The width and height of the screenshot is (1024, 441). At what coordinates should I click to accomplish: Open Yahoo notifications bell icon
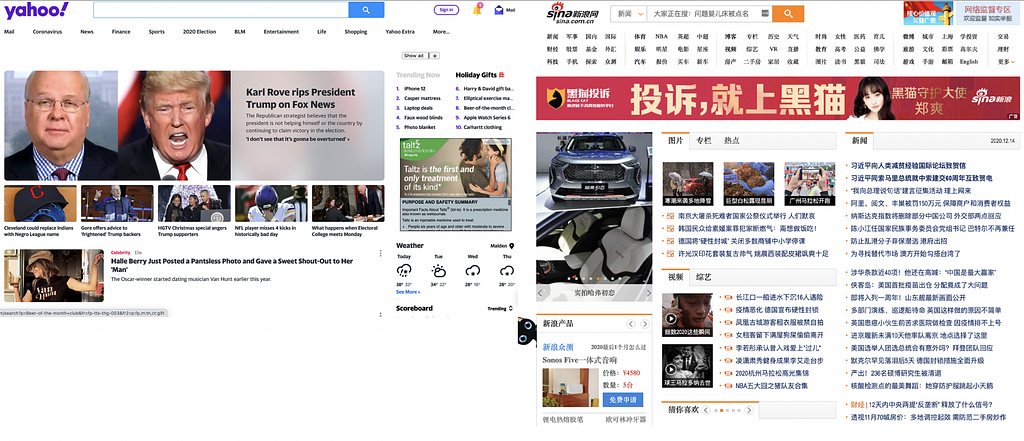point(477,10)
